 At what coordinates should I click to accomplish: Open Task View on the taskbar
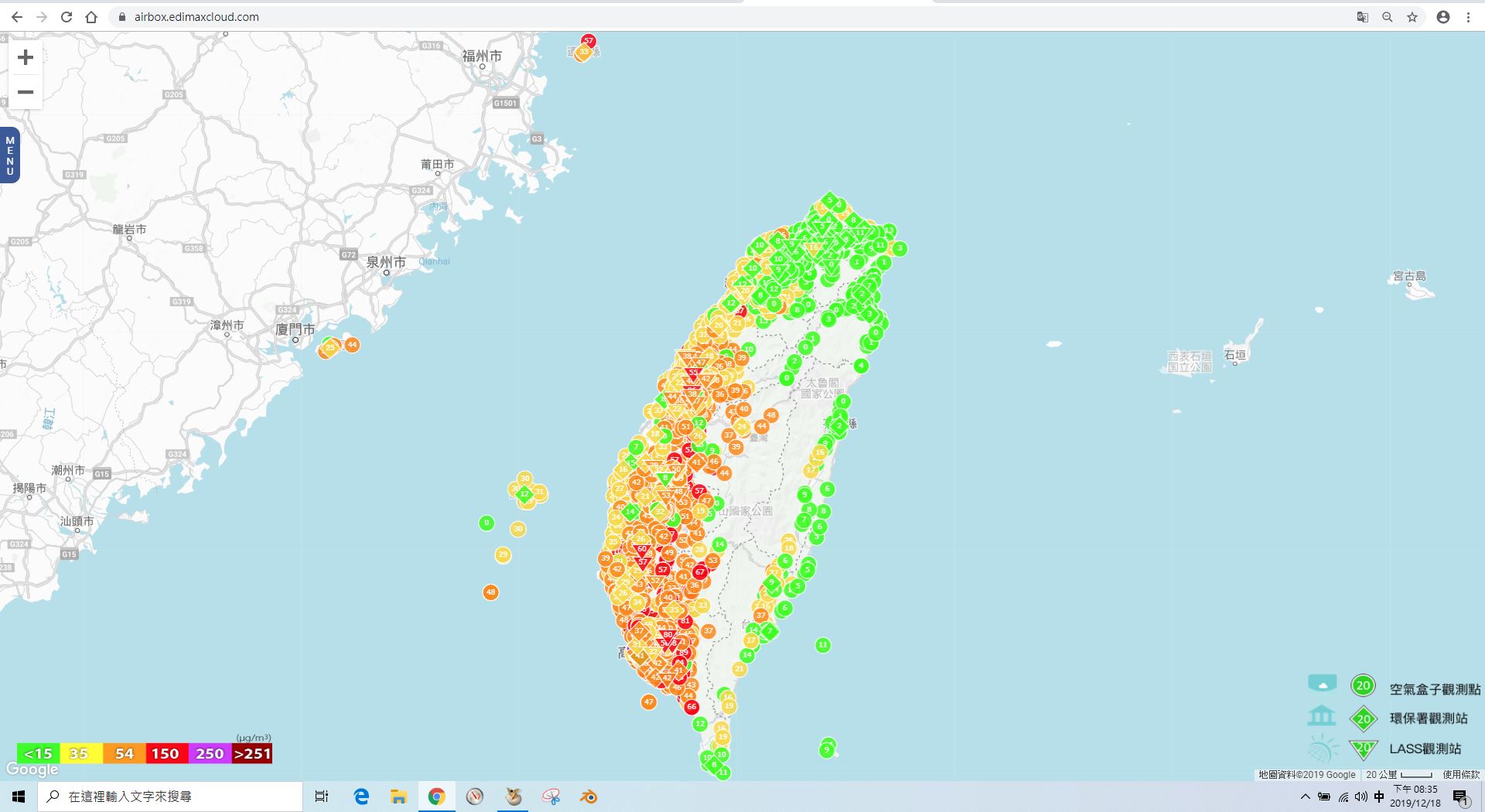[x=322, y=797]
